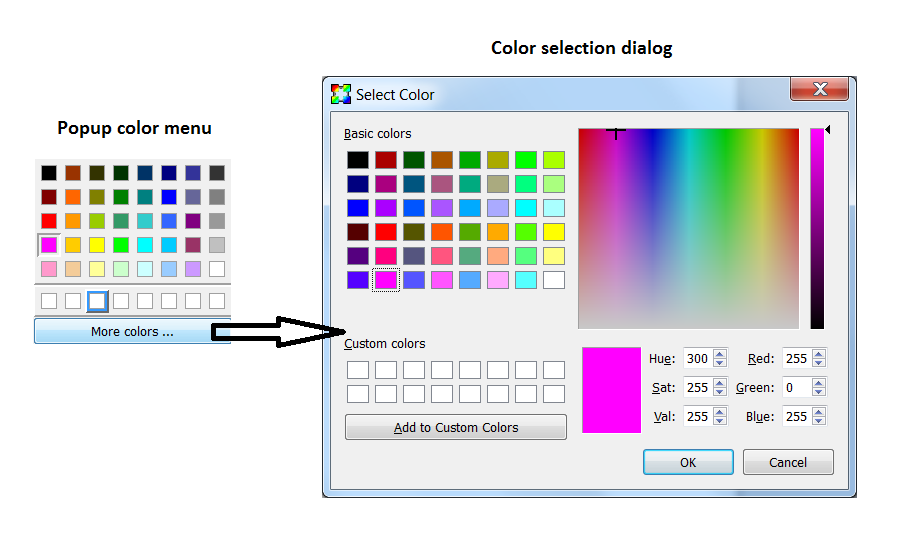Click the Green input field showing 0
898x540 pixels.
point(797,388)
